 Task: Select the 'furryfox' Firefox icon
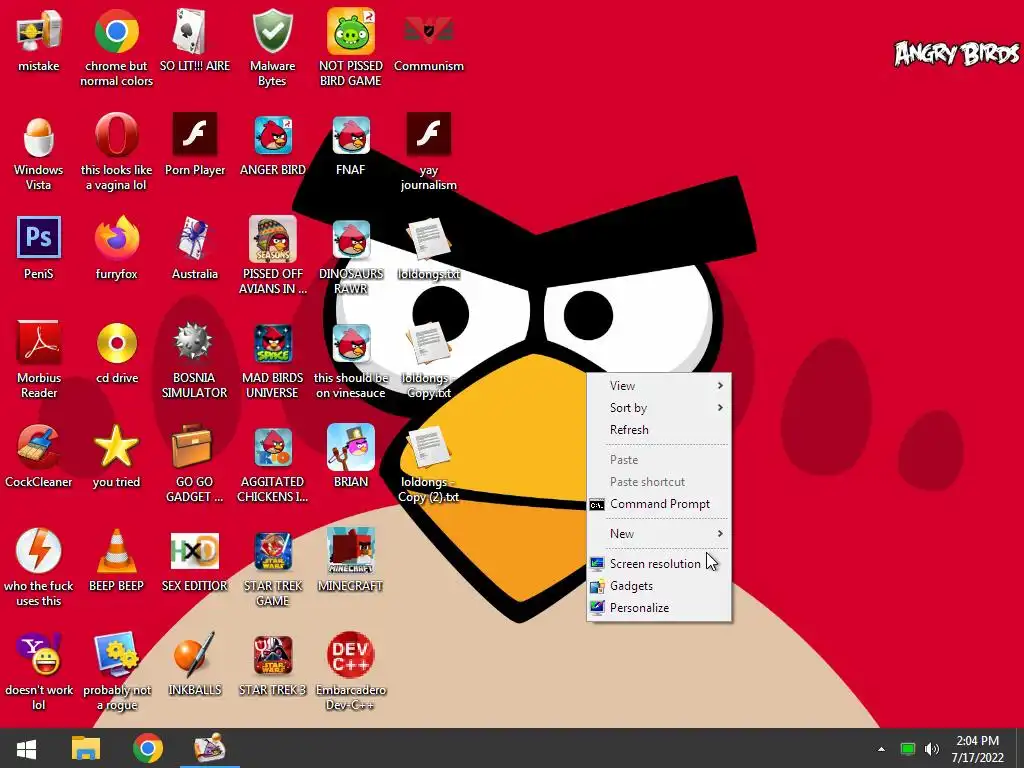pos(116,238)
